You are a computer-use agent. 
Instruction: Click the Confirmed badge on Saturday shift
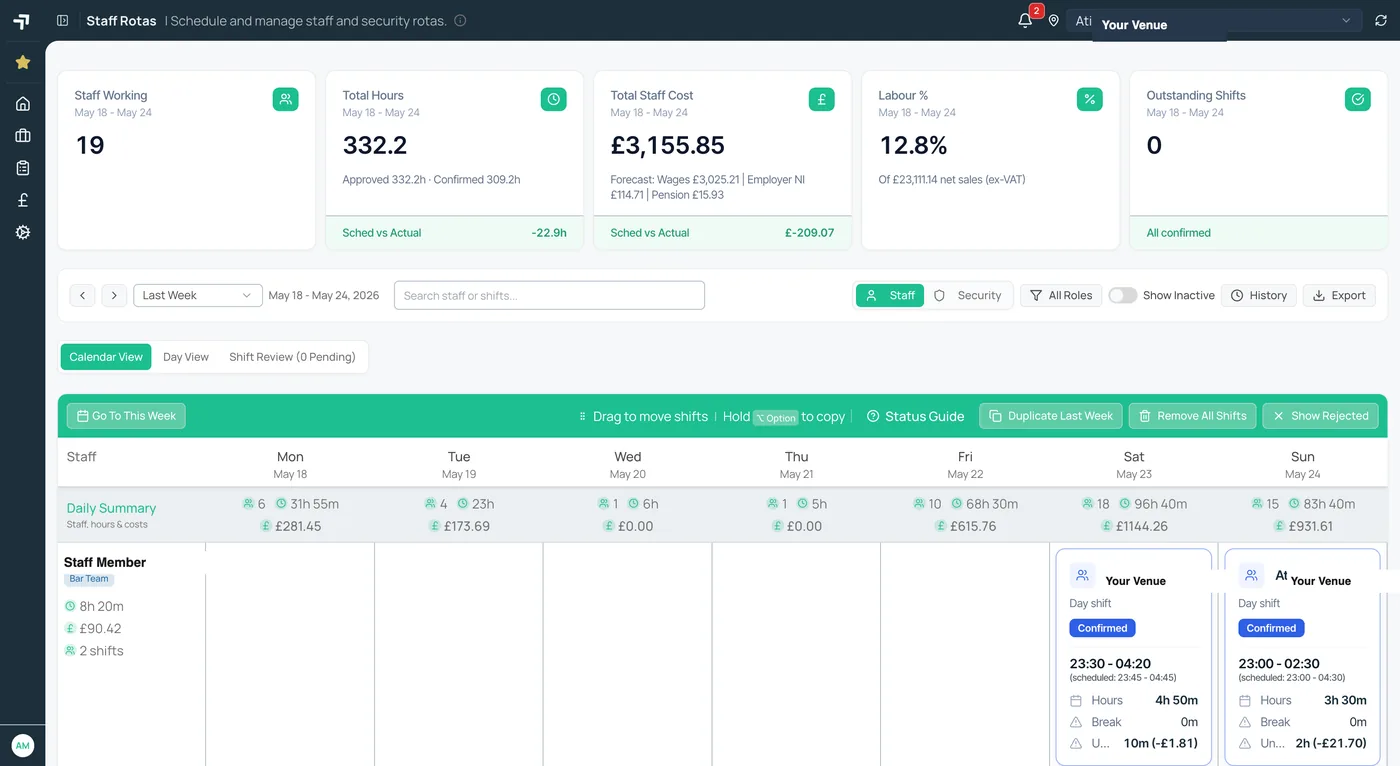(1103, 628)
